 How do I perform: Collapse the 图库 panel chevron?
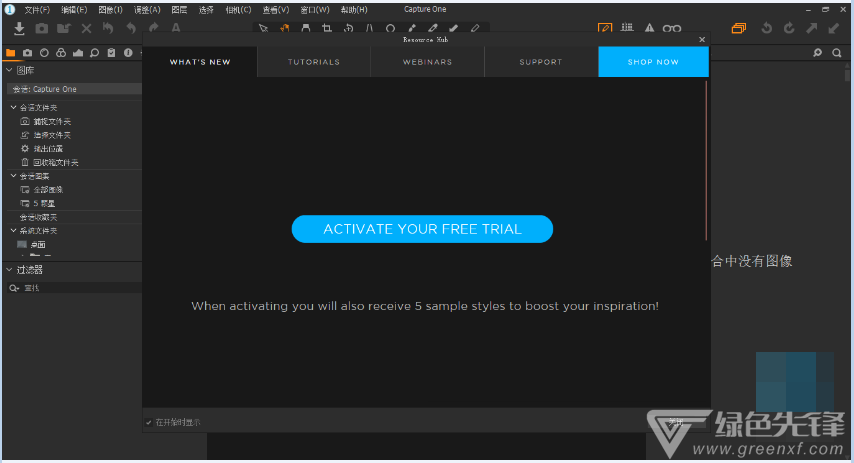[x=9, y=70]
